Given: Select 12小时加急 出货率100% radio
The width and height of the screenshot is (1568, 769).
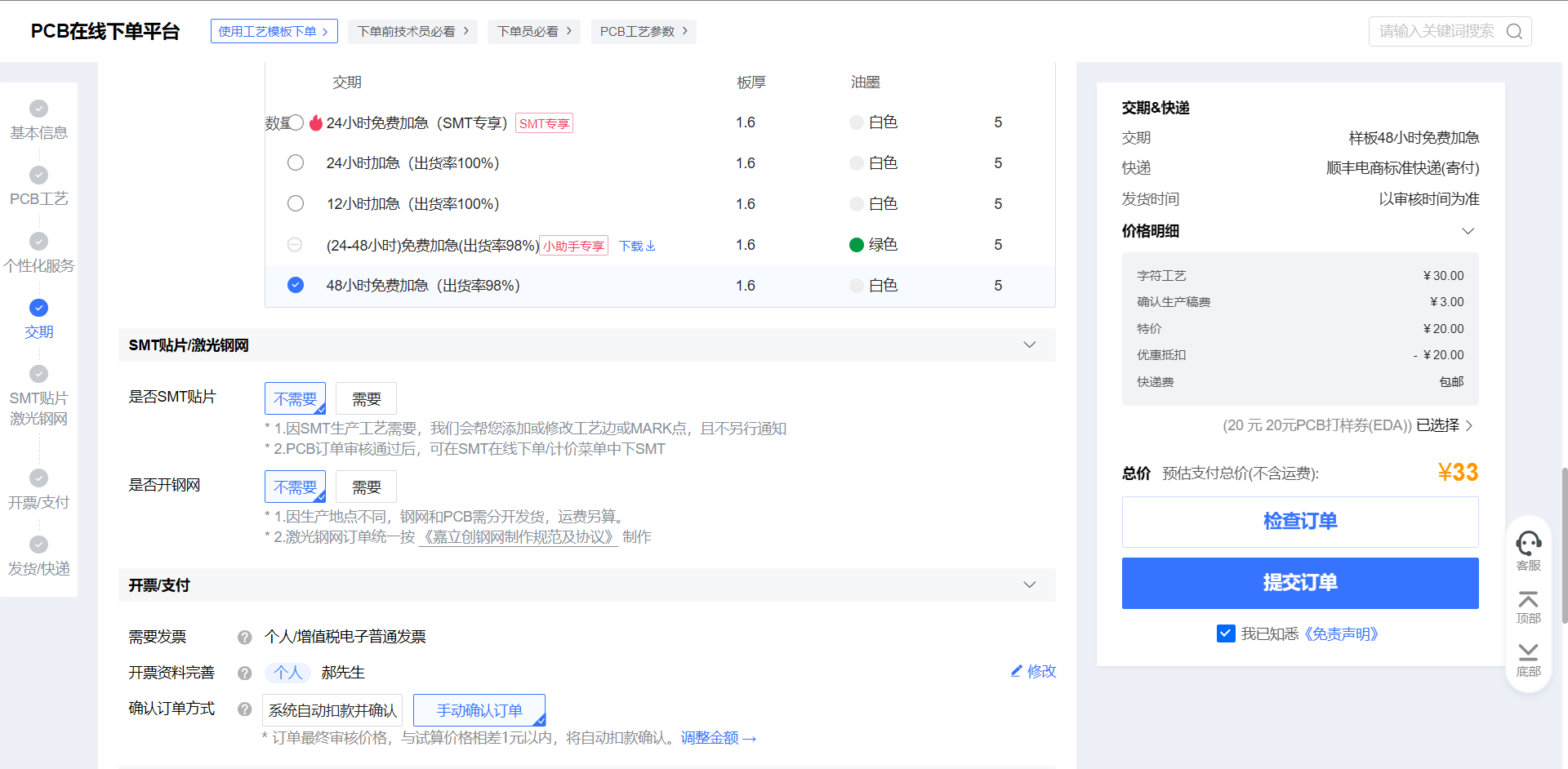Looking at the screenshot, I should pyautogui.click(x=296, y=203).
